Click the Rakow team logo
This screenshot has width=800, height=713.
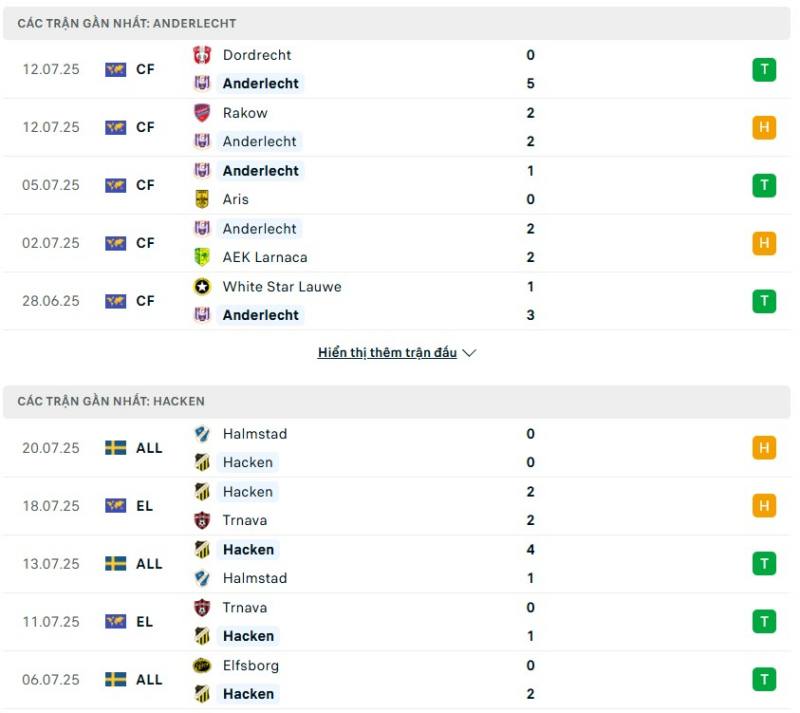tap(202, 113)
